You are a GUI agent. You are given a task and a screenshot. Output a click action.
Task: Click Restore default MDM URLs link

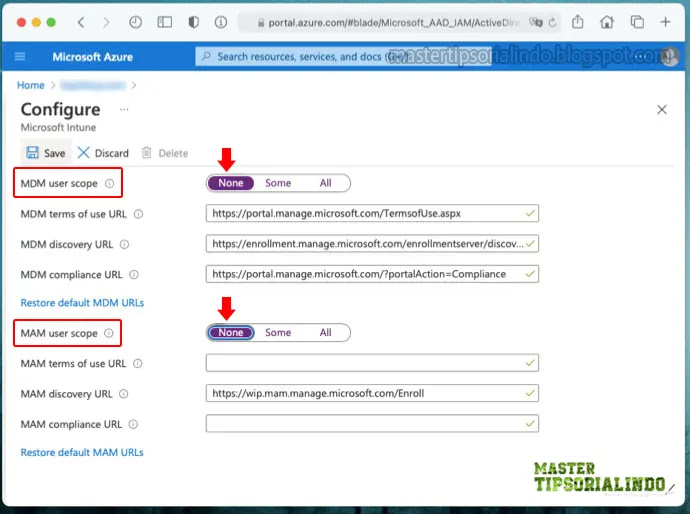[x=82, y=303]
